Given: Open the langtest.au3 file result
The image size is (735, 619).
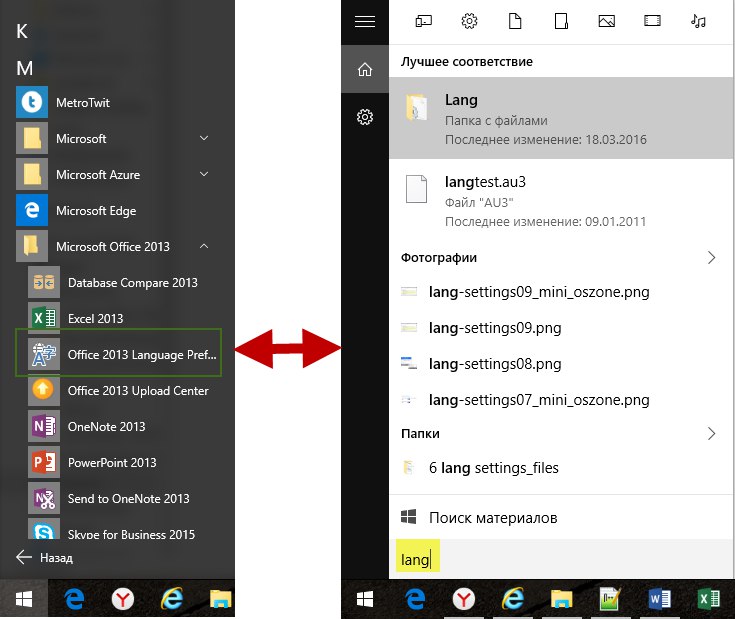Looking at the screenshot, I should [561, 201].
